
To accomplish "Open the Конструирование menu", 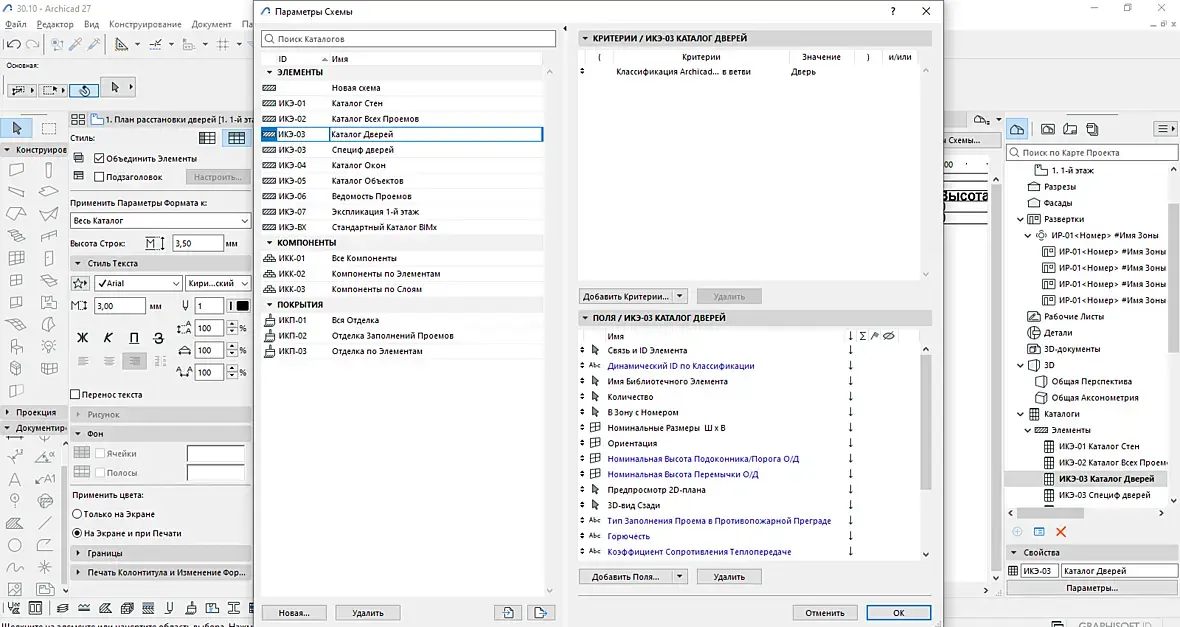I will (145, 24).
